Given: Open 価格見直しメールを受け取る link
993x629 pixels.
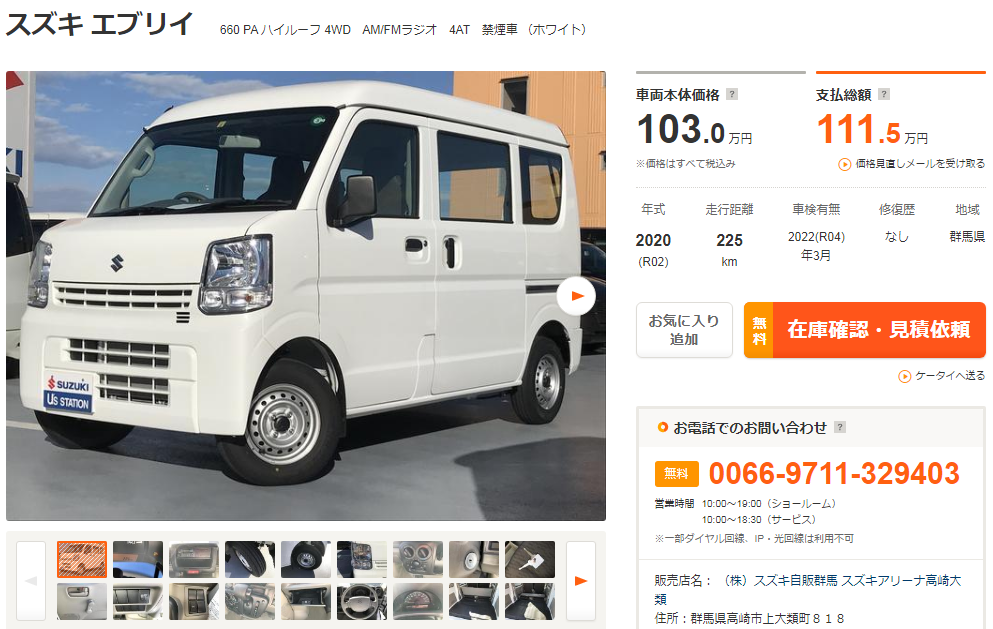Looking at the screenshot, I should click(920, 163).
